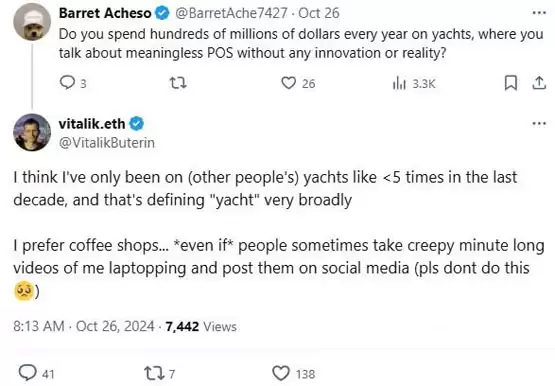Share Barret Acheso's tweet
The height and width of the screenshot is (386, 555).
coord(539,83)
